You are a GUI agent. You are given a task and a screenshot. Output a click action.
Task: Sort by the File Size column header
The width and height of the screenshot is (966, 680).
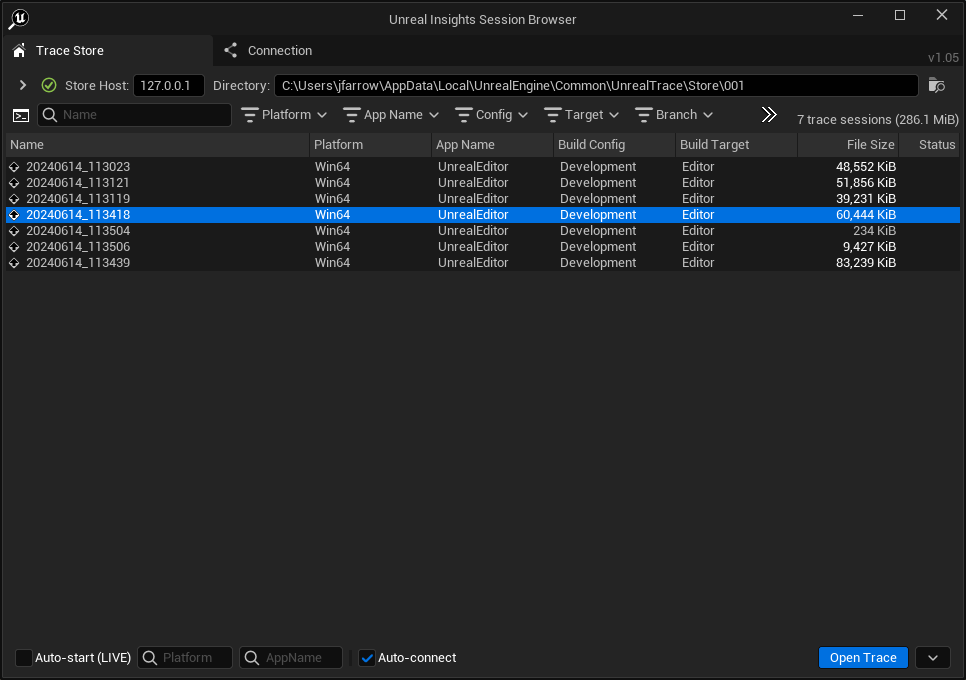pos(848,145)
